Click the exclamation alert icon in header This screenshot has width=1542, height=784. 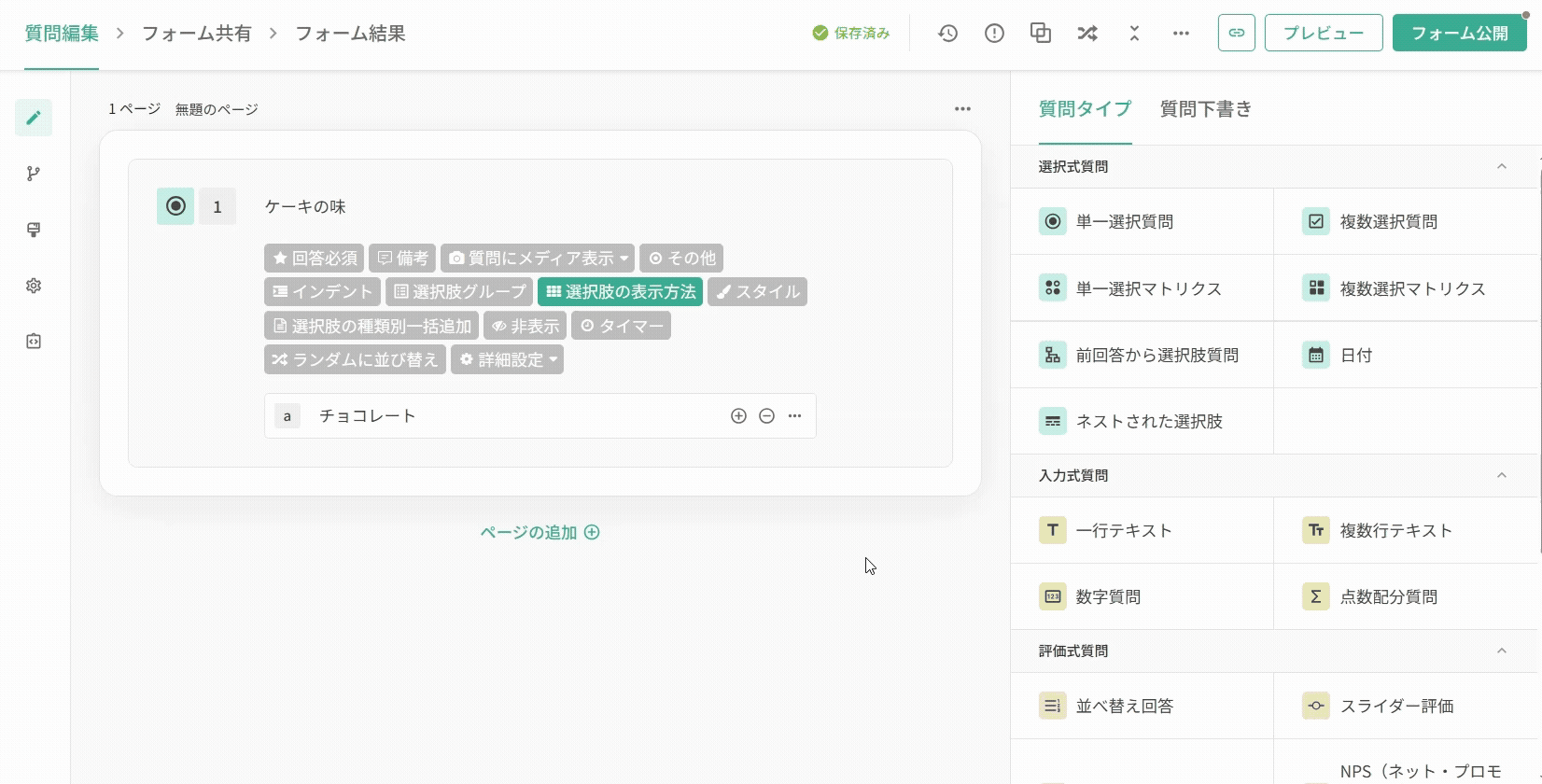(994, 34)
